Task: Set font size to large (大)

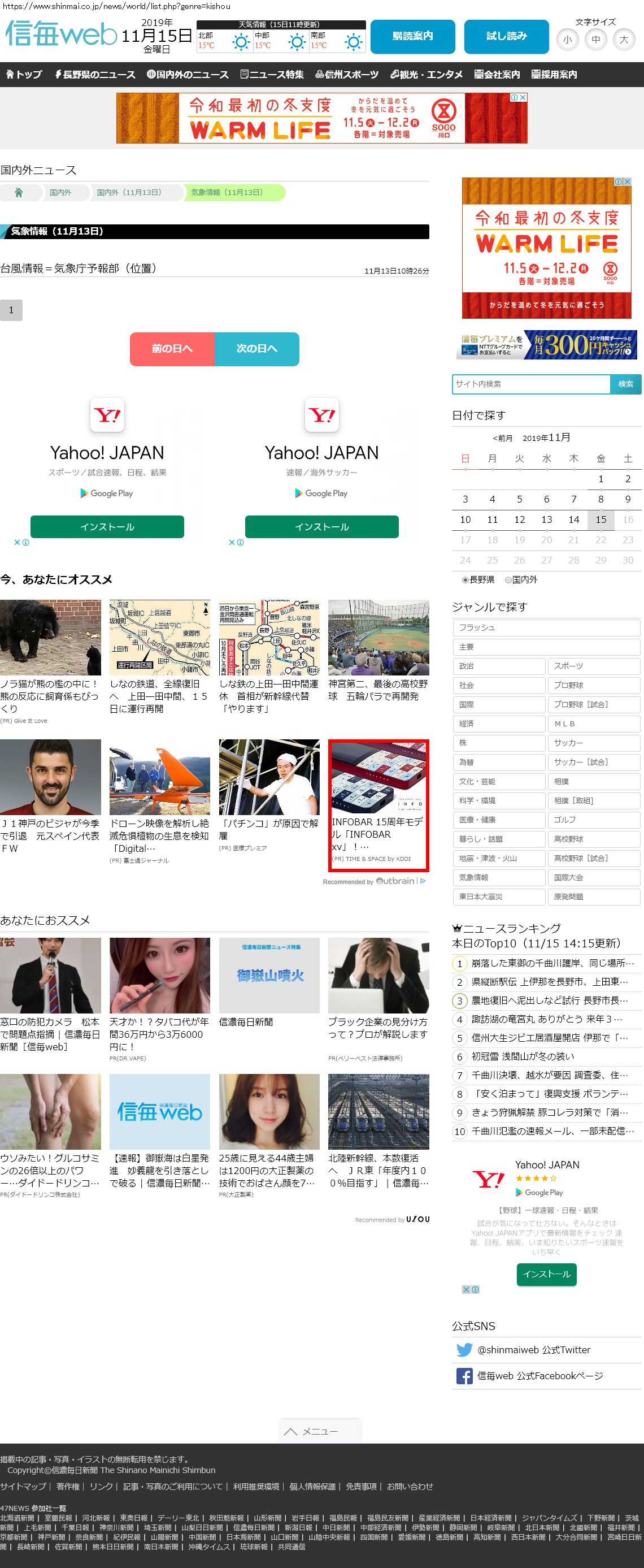Action: click(x=623, y=40)
